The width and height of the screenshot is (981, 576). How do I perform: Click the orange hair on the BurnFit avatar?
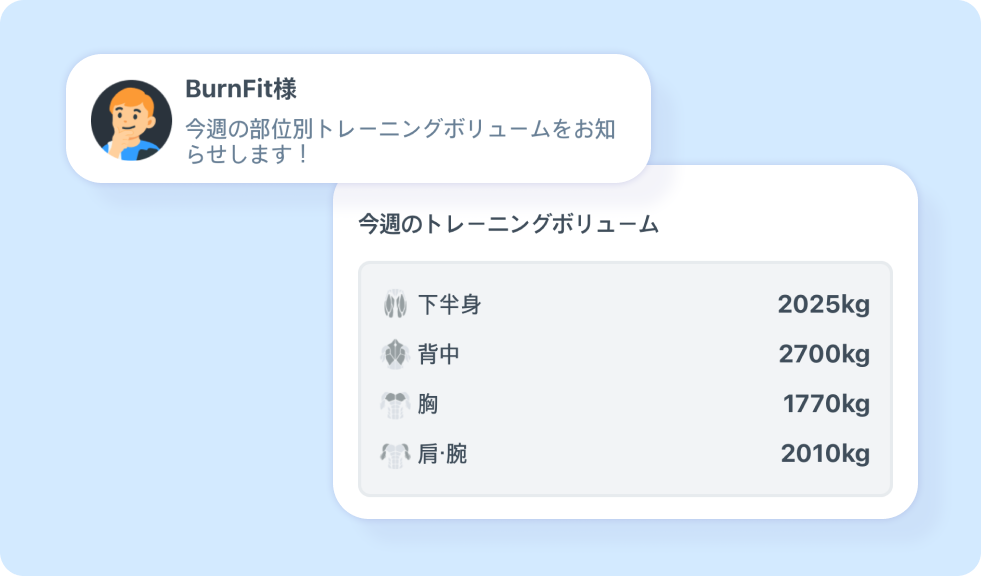[133, 100]
